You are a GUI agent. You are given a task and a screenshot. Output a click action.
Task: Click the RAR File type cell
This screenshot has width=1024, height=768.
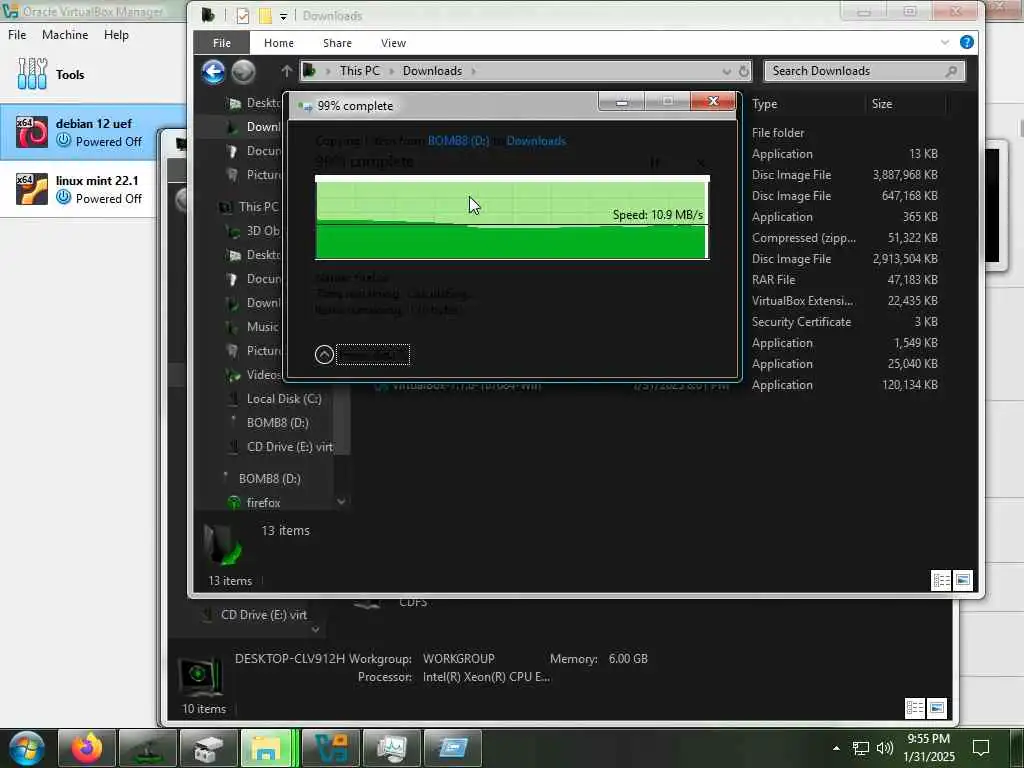pyautogui.click(x=773, y=280)
